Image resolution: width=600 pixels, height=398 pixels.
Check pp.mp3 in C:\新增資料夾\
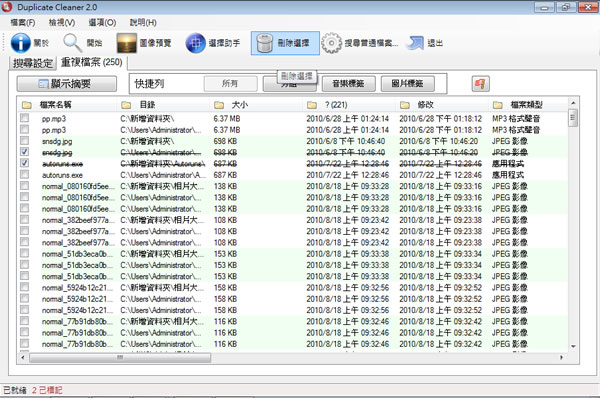(x=24, y=118)
